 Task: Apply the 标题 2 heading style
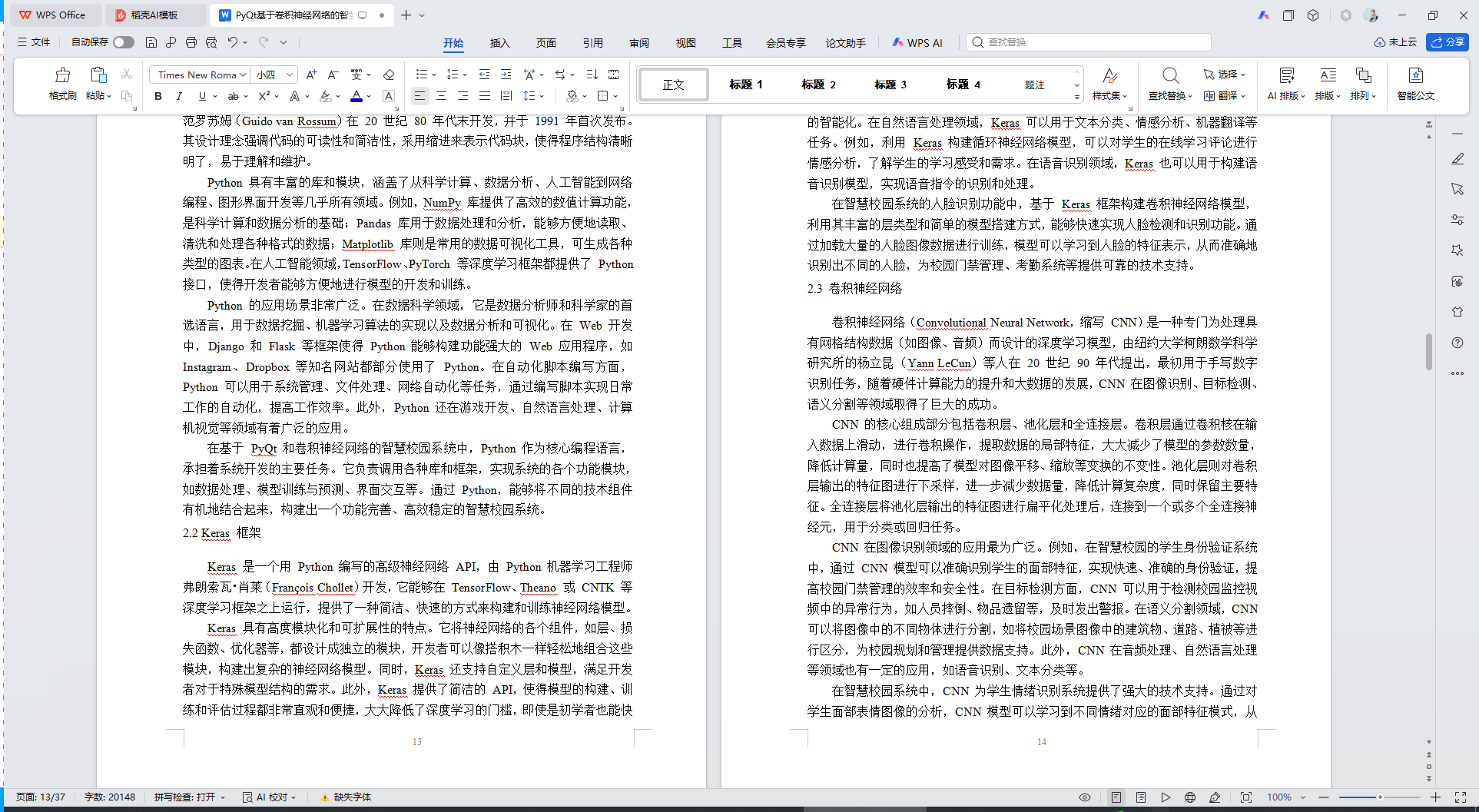coord(818,85)
